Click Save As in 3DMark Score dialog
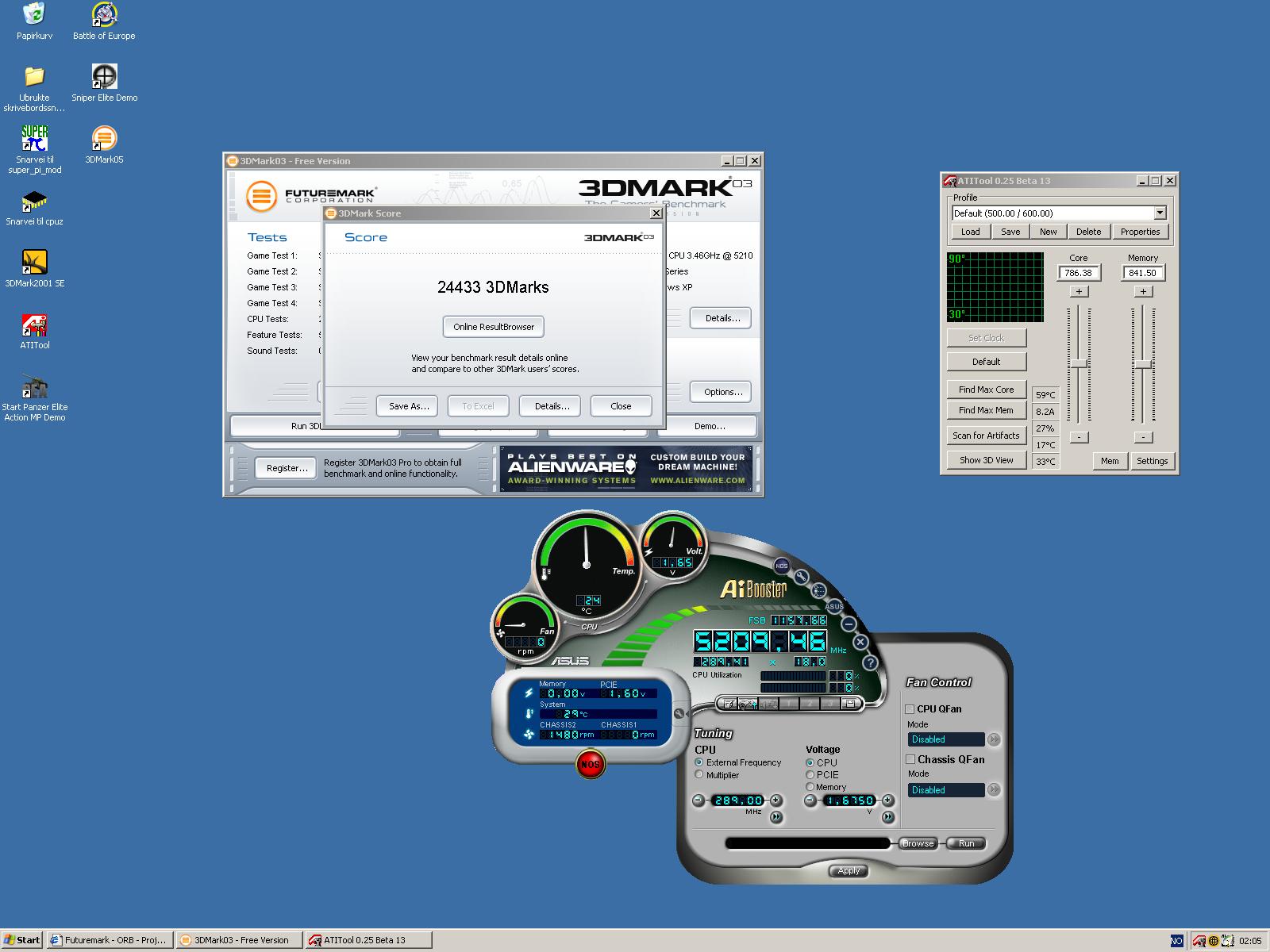This screenshot has width=1270, height=952. (x=409, y=406)
